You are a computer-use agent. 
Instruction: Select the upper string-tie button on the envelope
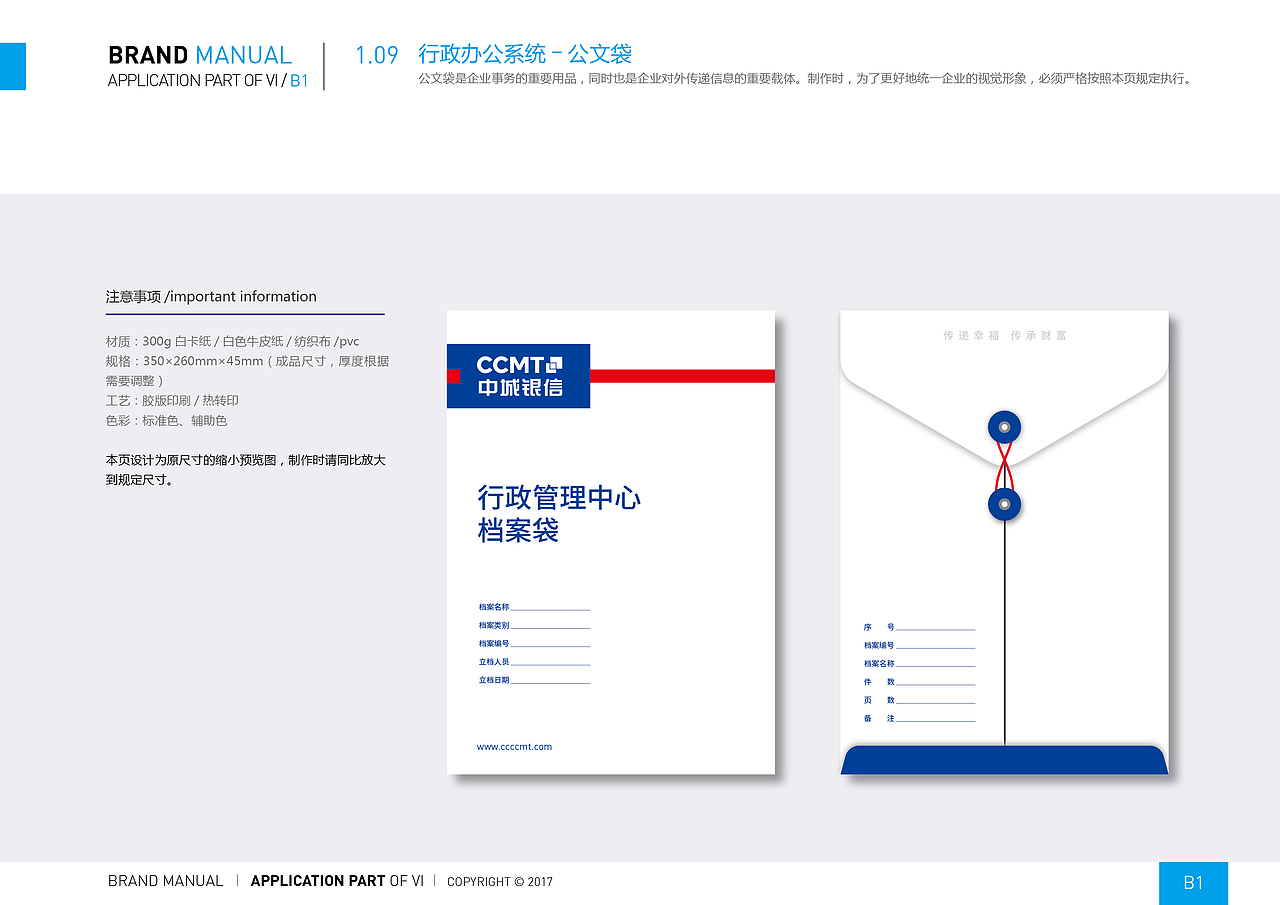(x=1004, y=427)
